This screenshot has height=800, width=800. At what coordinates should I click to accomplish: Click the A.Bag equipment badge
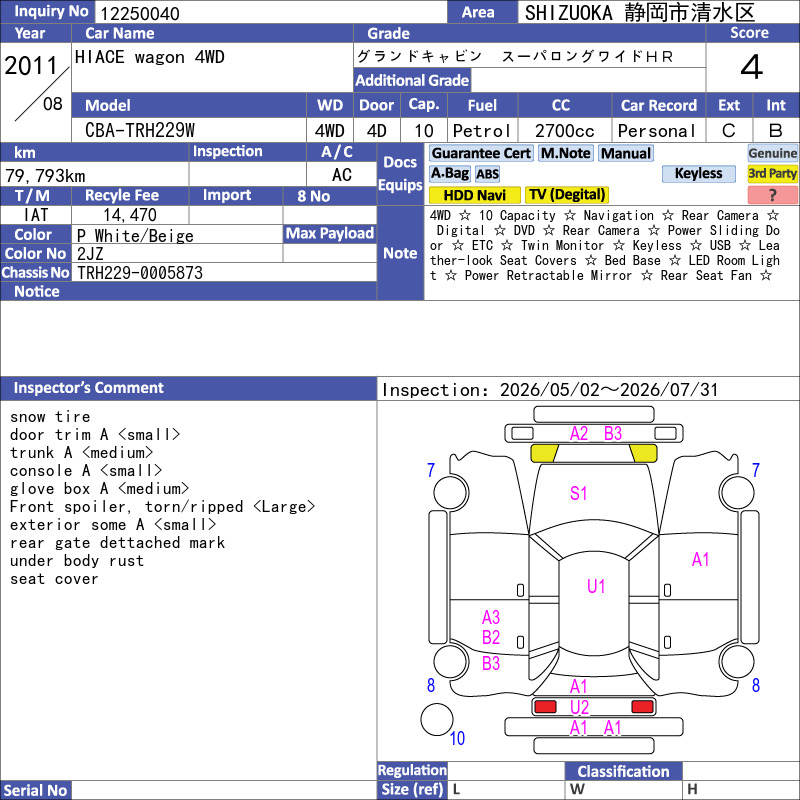pyautogui.click(x=449, y=173)
